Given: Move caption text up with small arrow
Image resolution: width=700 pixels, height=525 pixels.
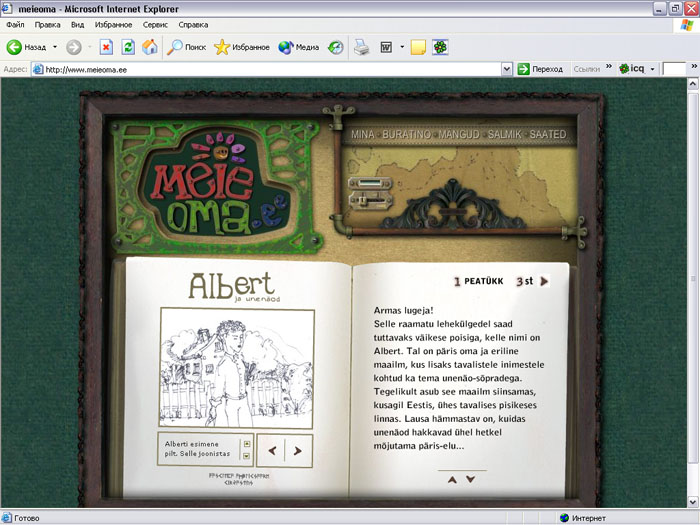Looking at the screenshot, I should tap(246, 444).
